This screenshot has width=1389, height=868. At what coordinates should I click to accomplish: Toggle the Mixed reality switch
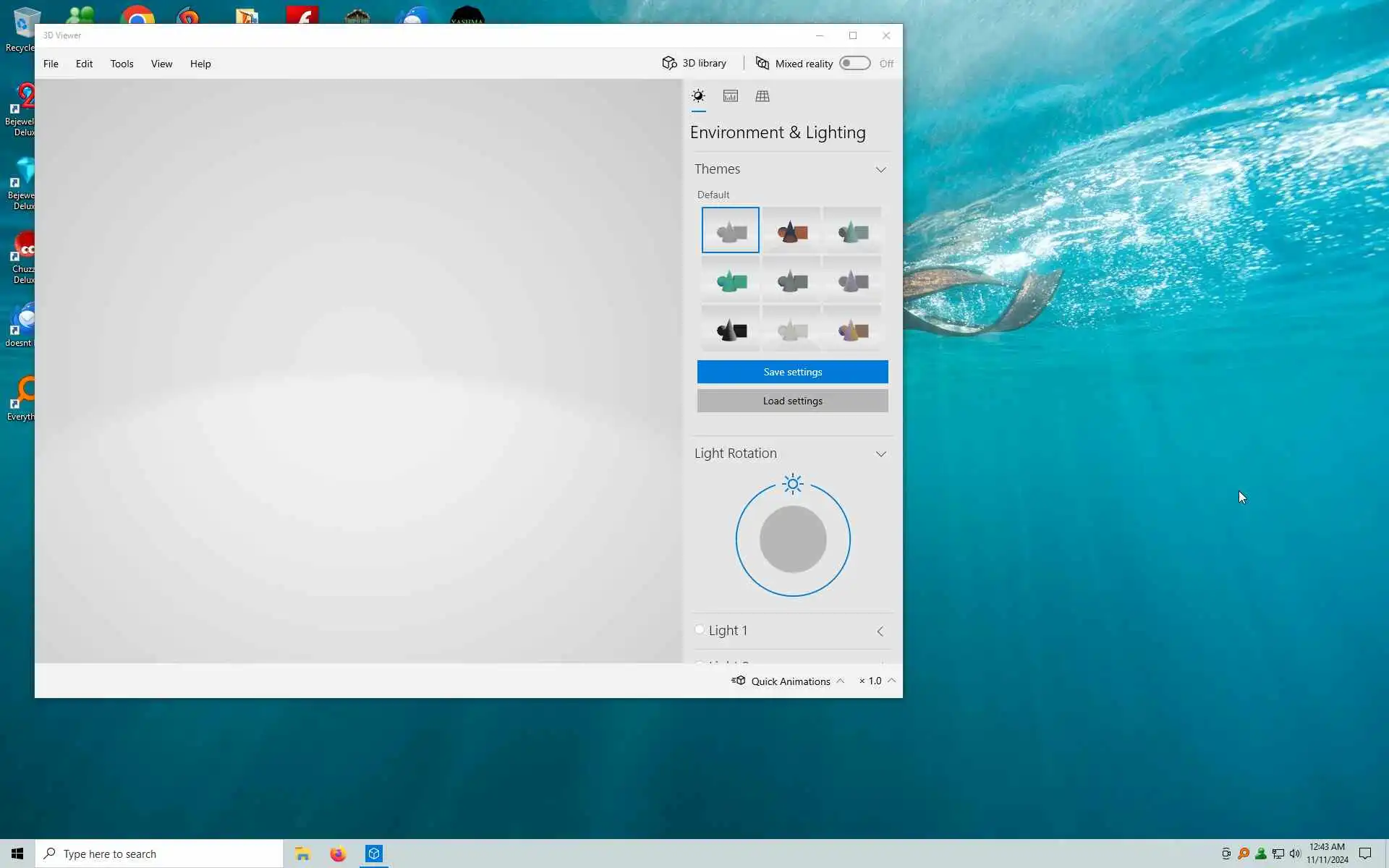click(x=854, y=63)
